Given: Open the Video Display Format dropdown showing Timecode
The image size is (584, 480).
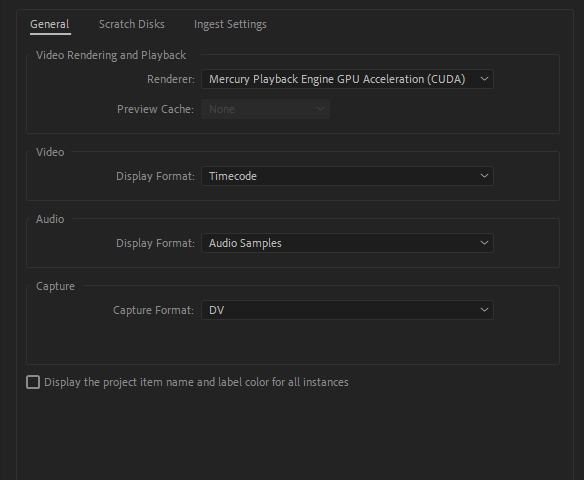Looking at the screenshot, I should coord(347,176).
